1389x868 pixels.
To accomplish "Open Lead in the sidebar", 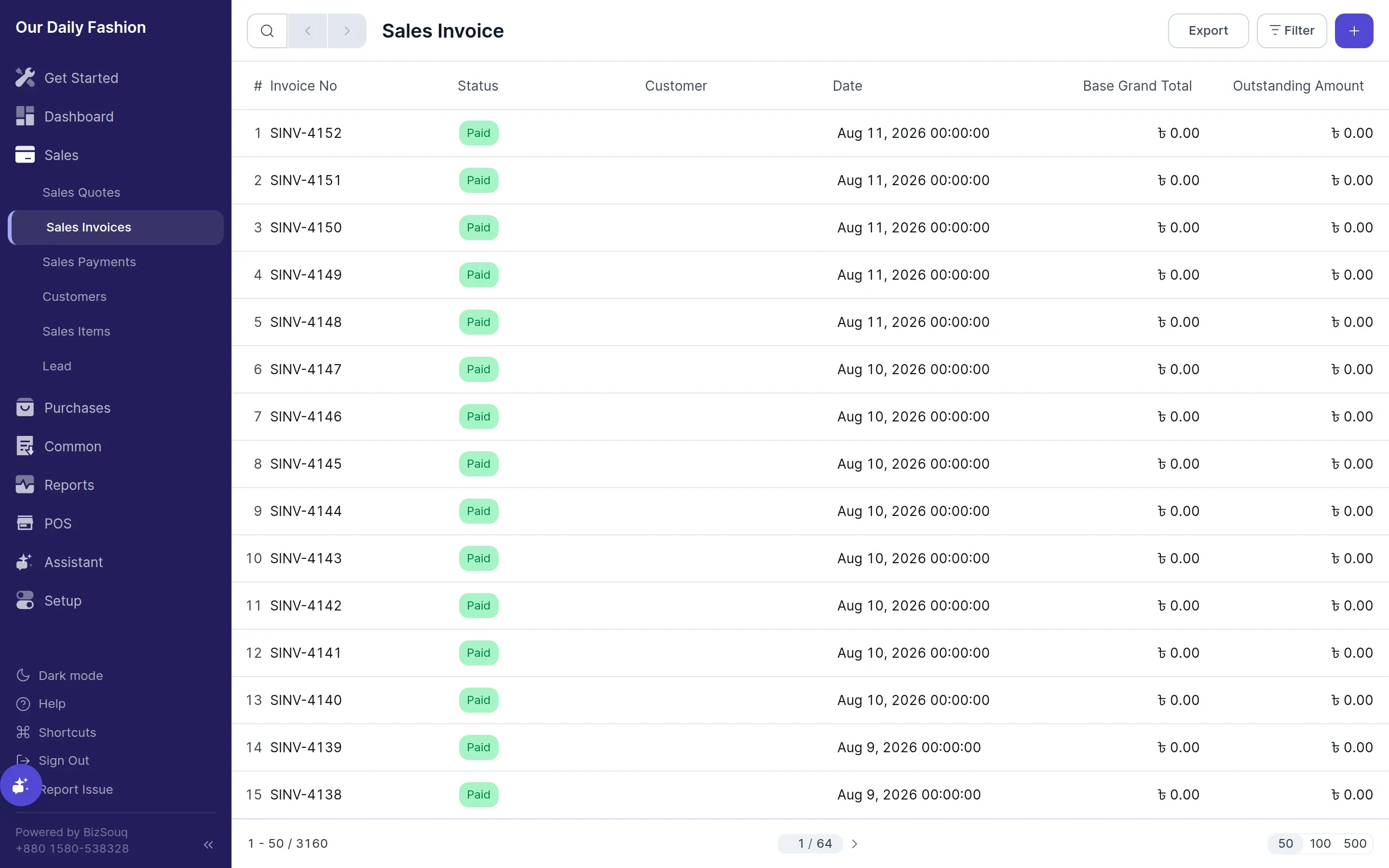I will click(57, 366).
